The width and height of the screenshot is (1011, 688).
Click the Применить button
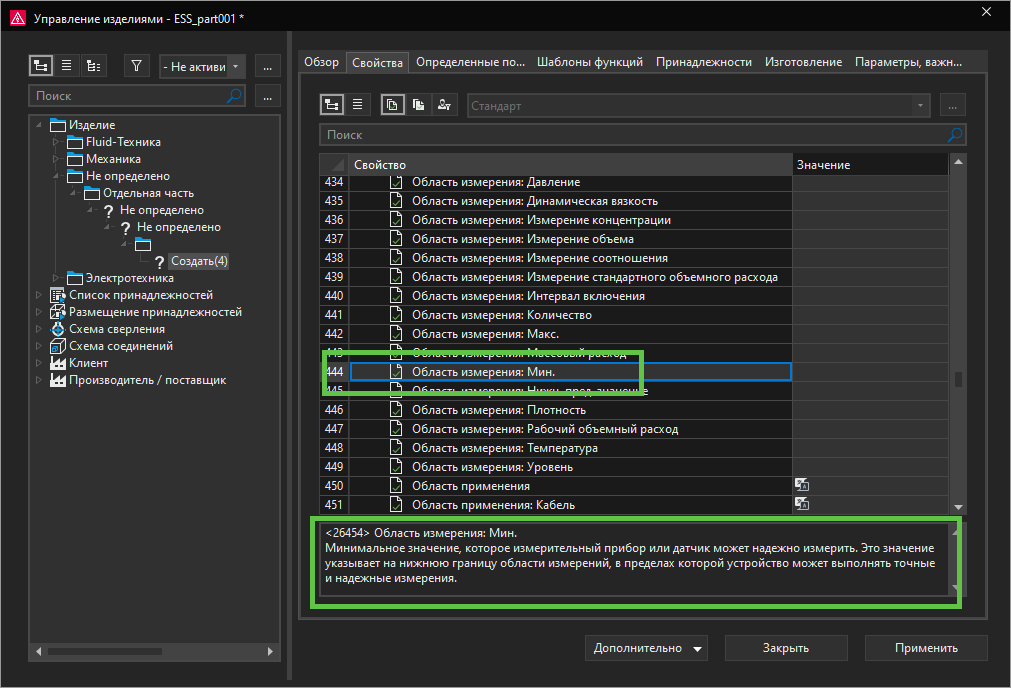(x=926, y=648)
